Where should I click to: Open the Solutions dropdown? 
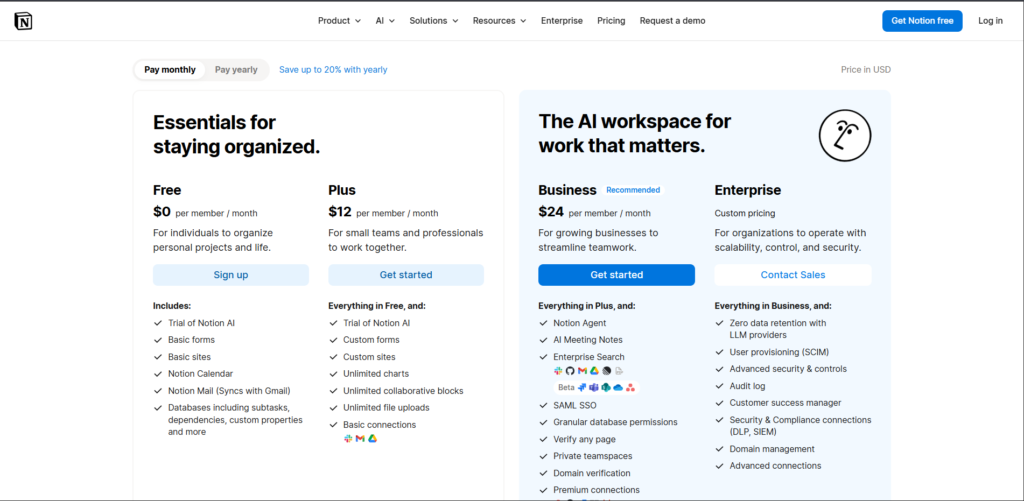tap(434, 21)
